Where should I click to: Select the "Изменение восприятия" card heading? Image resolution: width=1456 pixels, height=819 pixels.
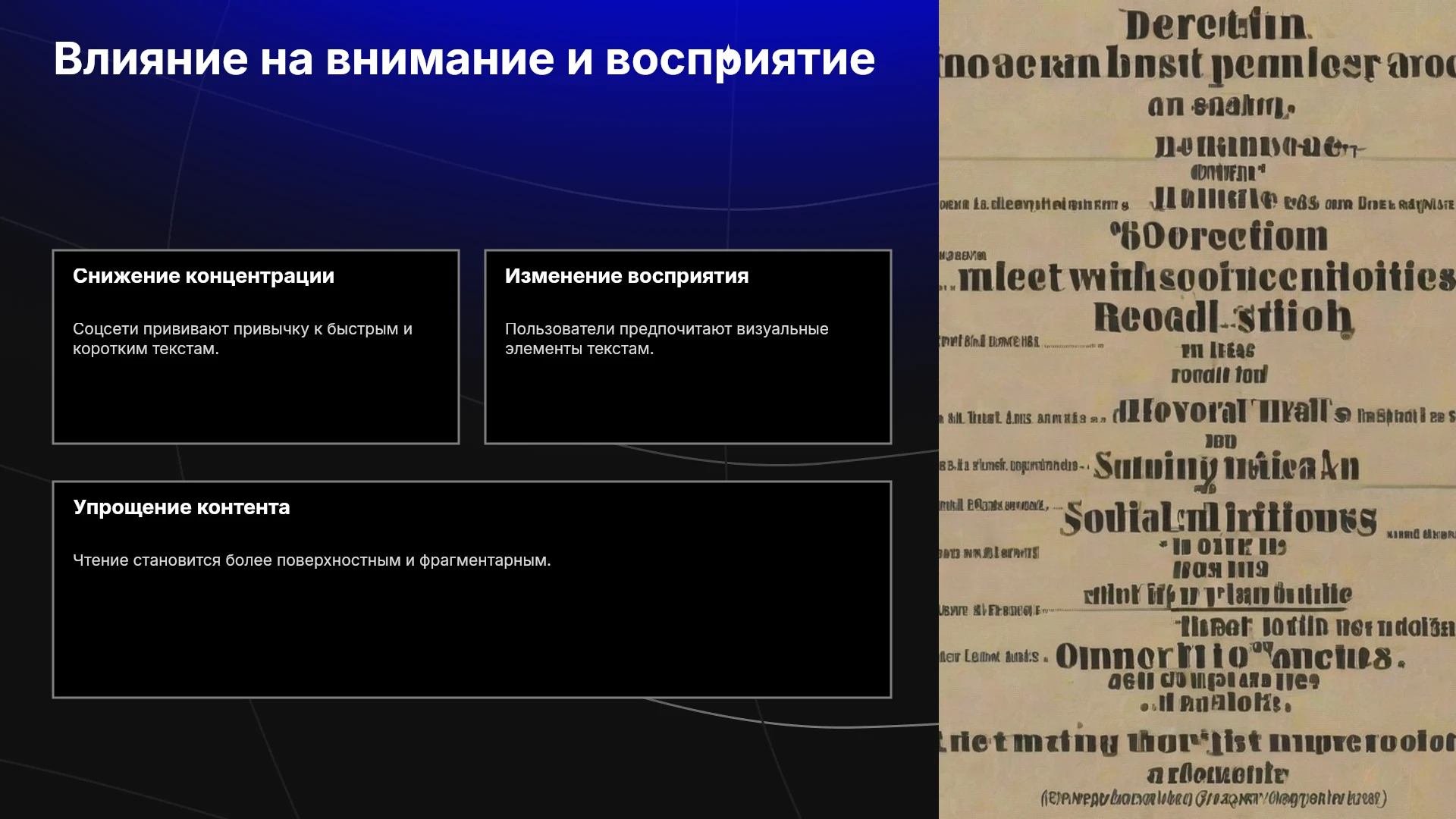(x=626, y=276)
